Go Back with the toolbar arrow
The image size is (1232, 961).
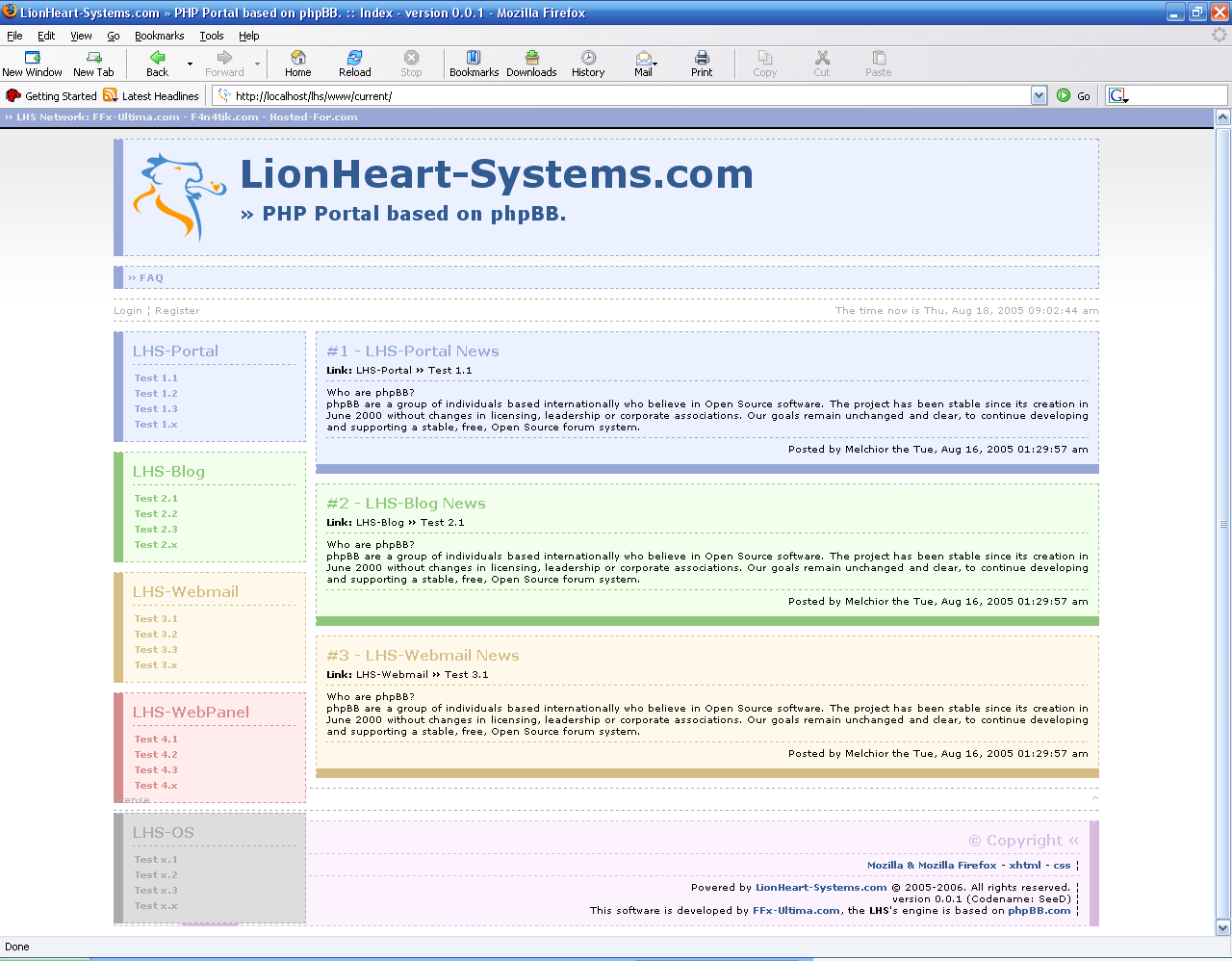click(157, 65)
